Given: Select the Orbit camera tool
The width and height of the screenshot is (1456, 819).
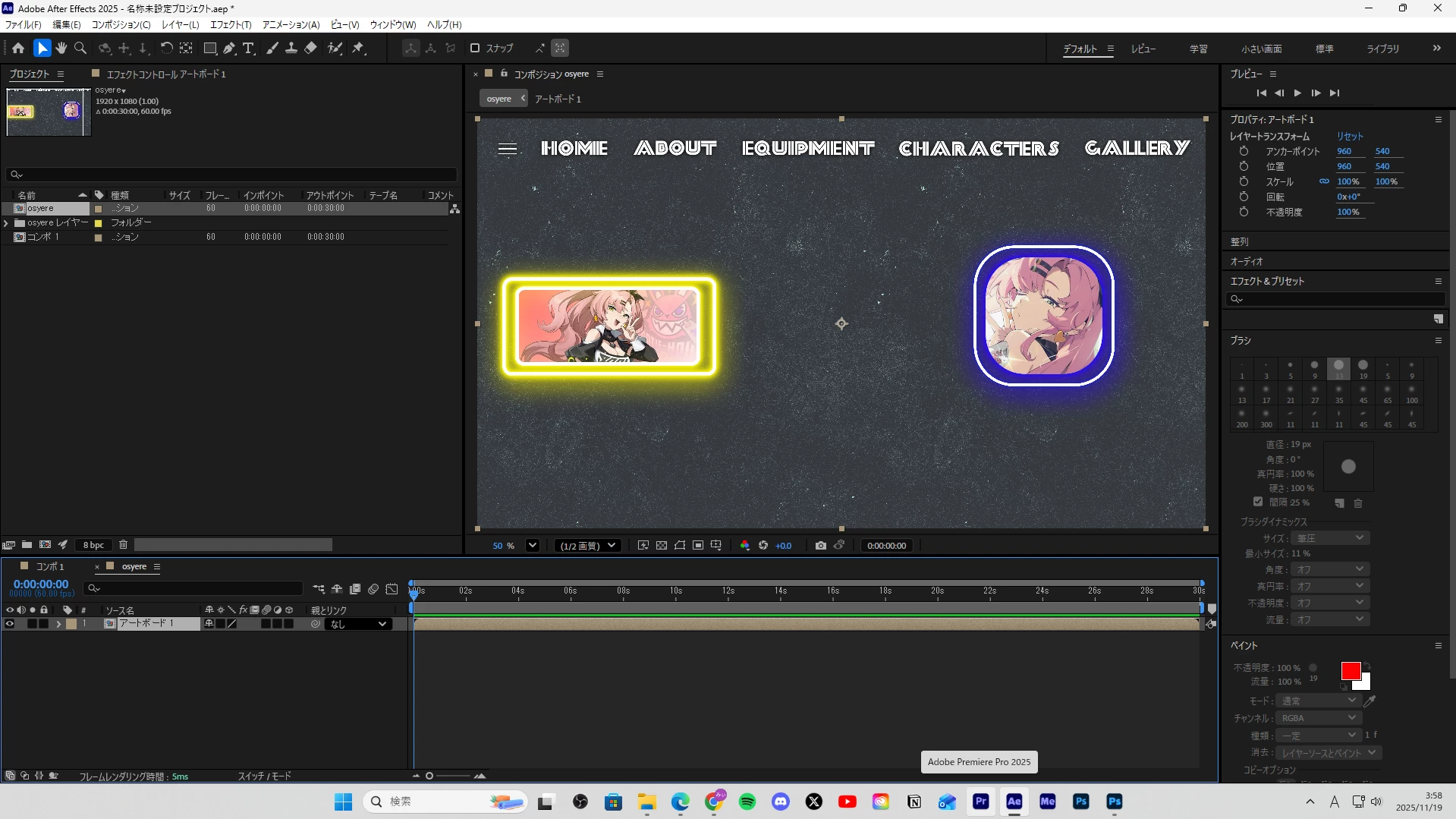Looking at the screenshot, I should (x=105, y=48).
